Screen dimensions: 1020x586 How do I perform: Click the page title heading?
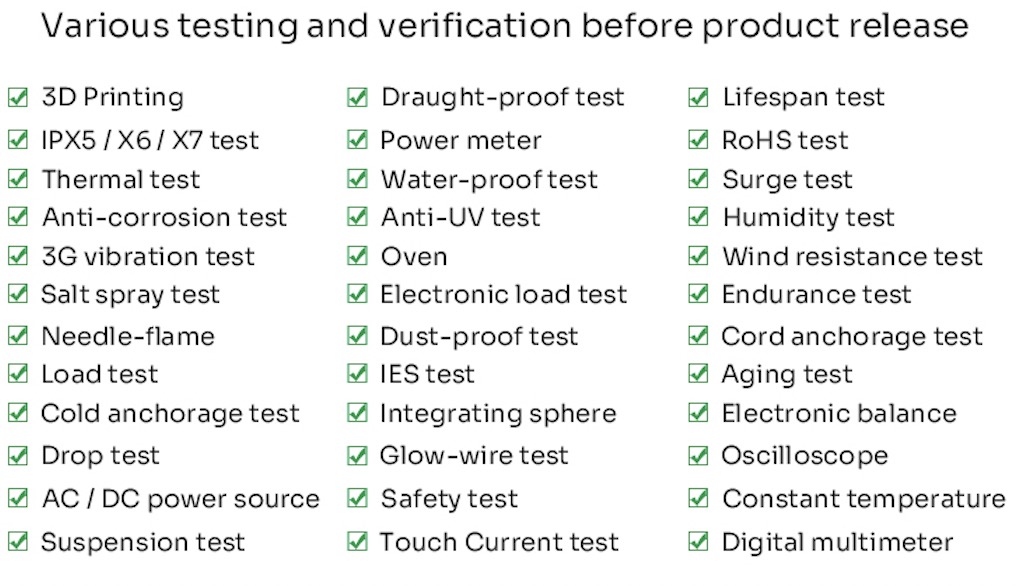pos(505,26)
